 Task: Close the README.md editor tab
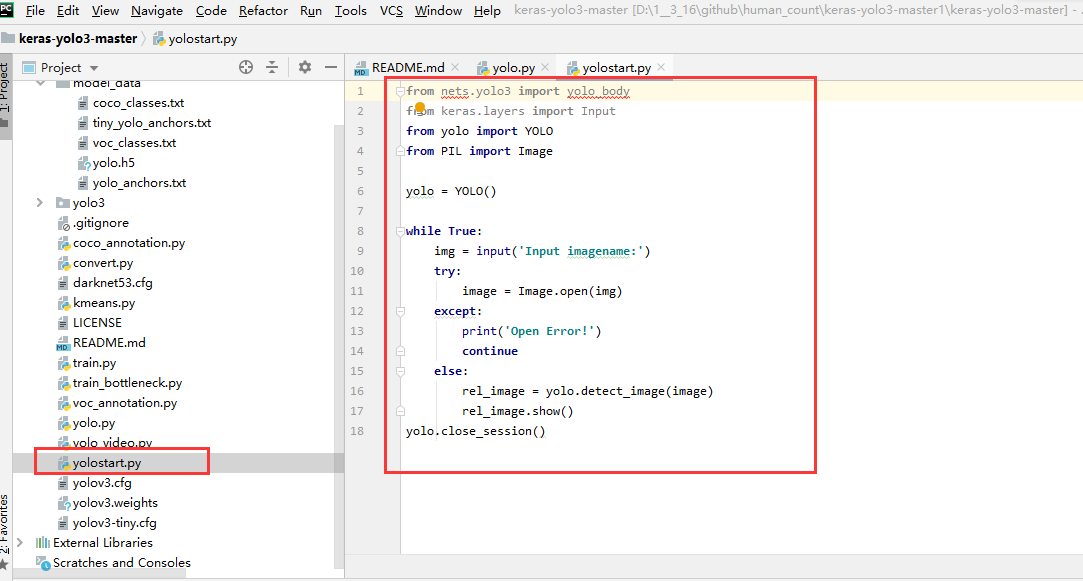point(455,67)
